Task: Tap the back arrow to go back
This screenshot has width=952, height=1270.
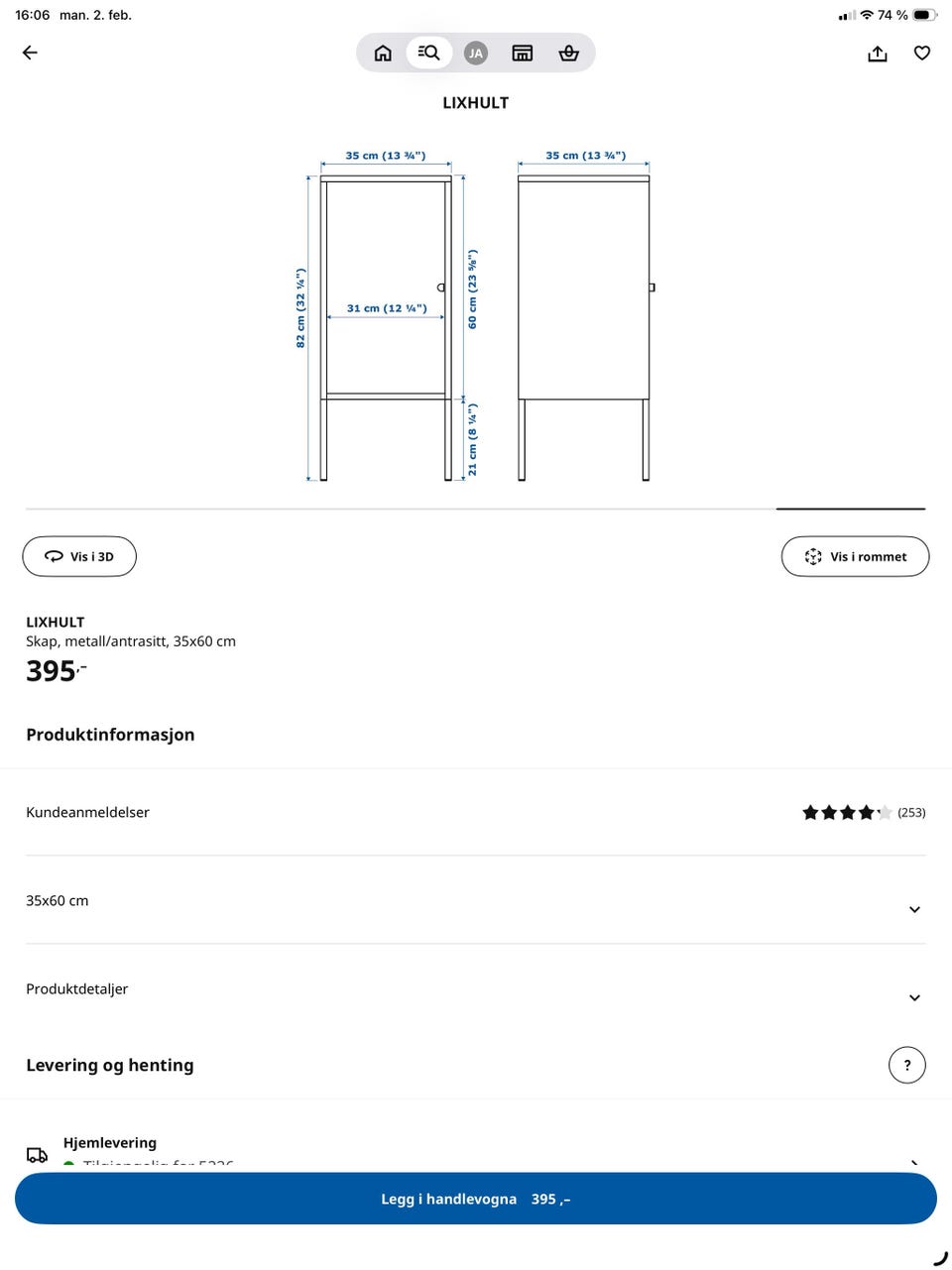Action: (29, 52)
